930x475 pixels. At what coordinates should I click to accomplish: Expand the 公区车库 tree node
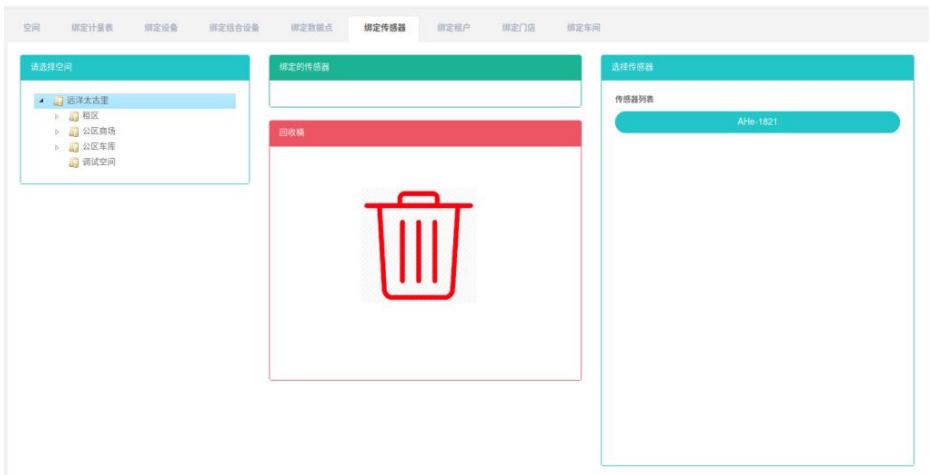point(57,146)
